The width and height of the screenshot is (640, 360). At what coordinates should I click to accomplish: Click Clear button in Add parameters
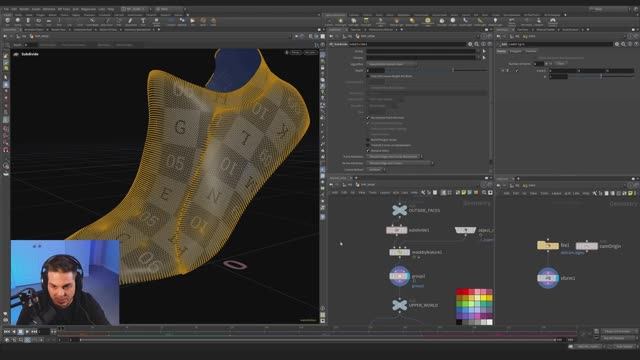561,64
